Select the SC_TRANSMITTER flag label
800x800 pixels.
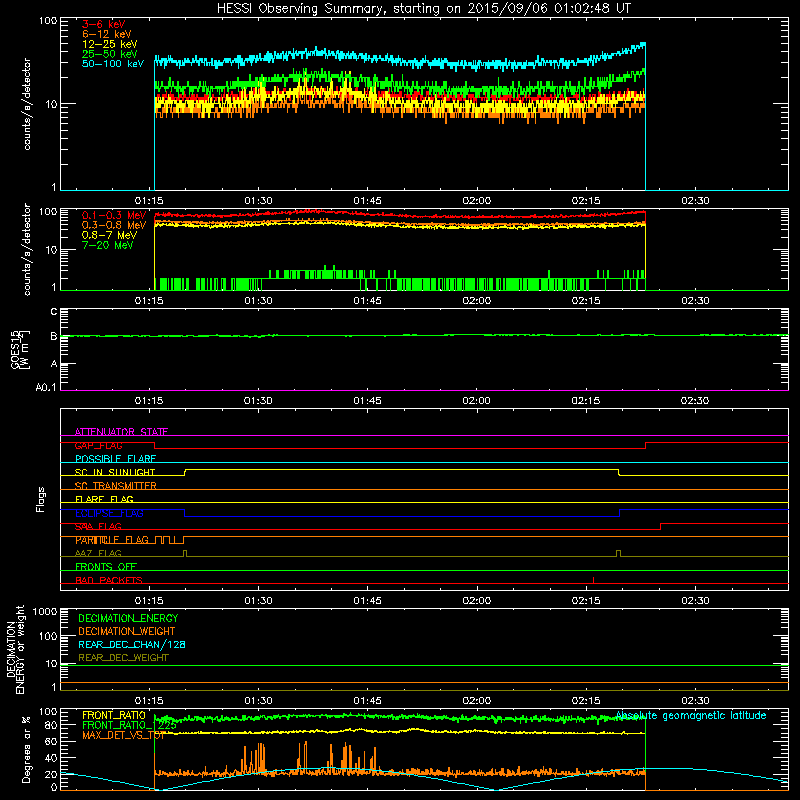click(115, 486)
